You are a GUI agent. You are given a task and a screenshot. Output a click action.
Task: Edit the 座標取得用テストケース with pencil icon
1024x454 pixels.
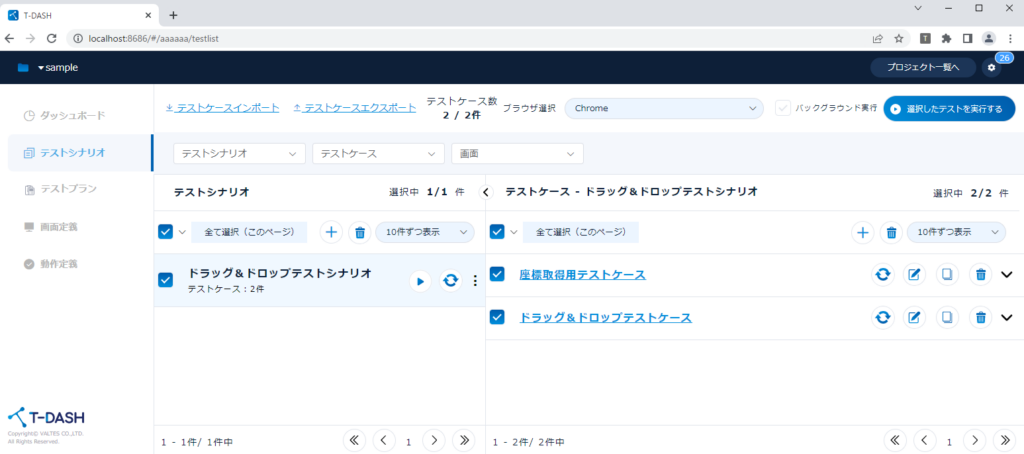914,275
